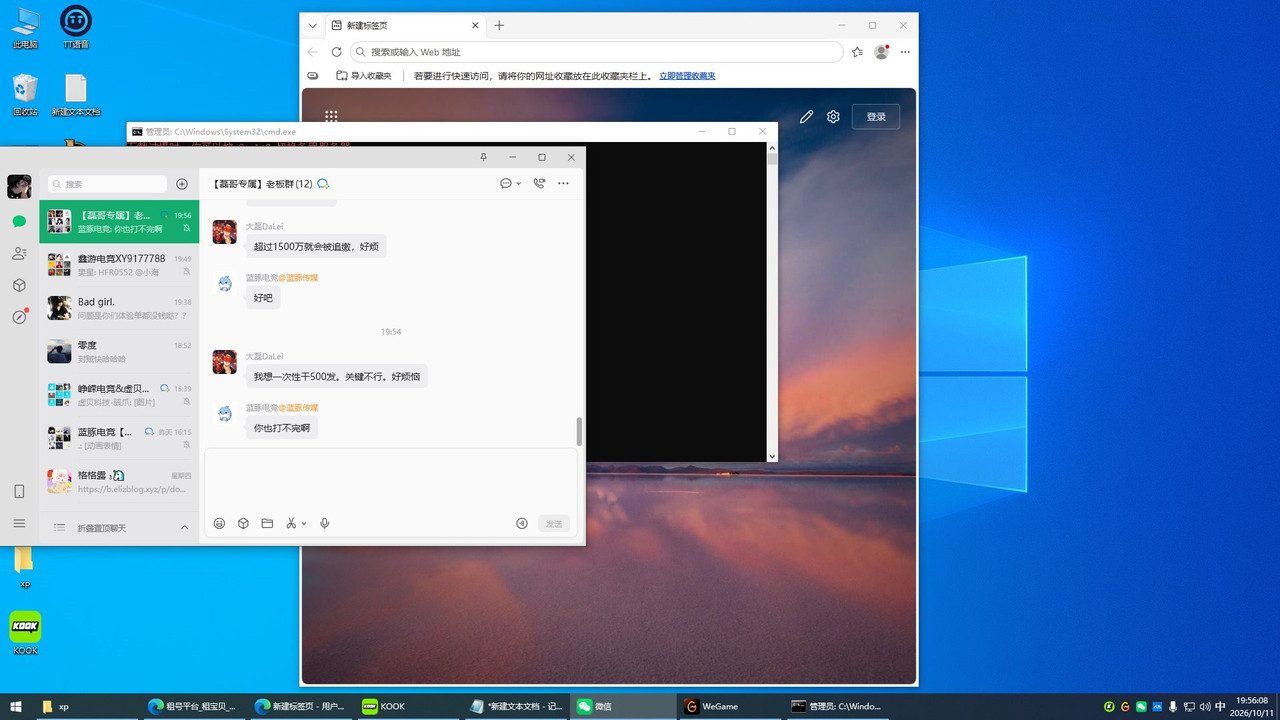
Task: Open WeChat phone icon in sidebar
Action: (19, 491)
